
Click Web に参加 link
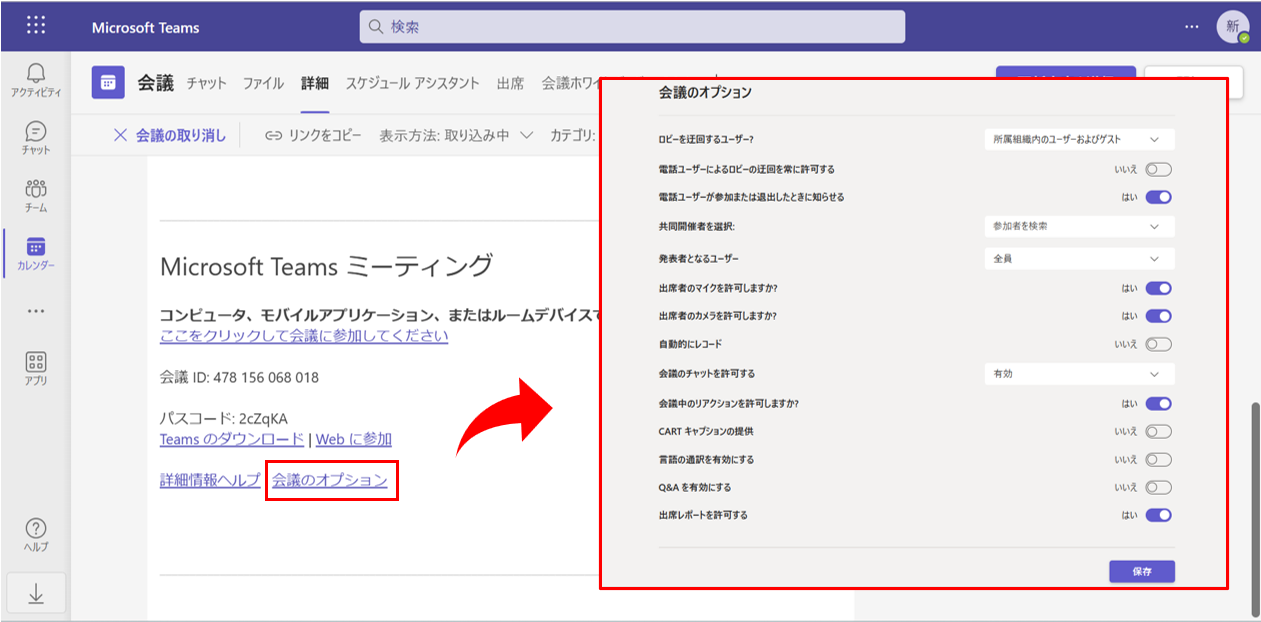pos(354,439)
